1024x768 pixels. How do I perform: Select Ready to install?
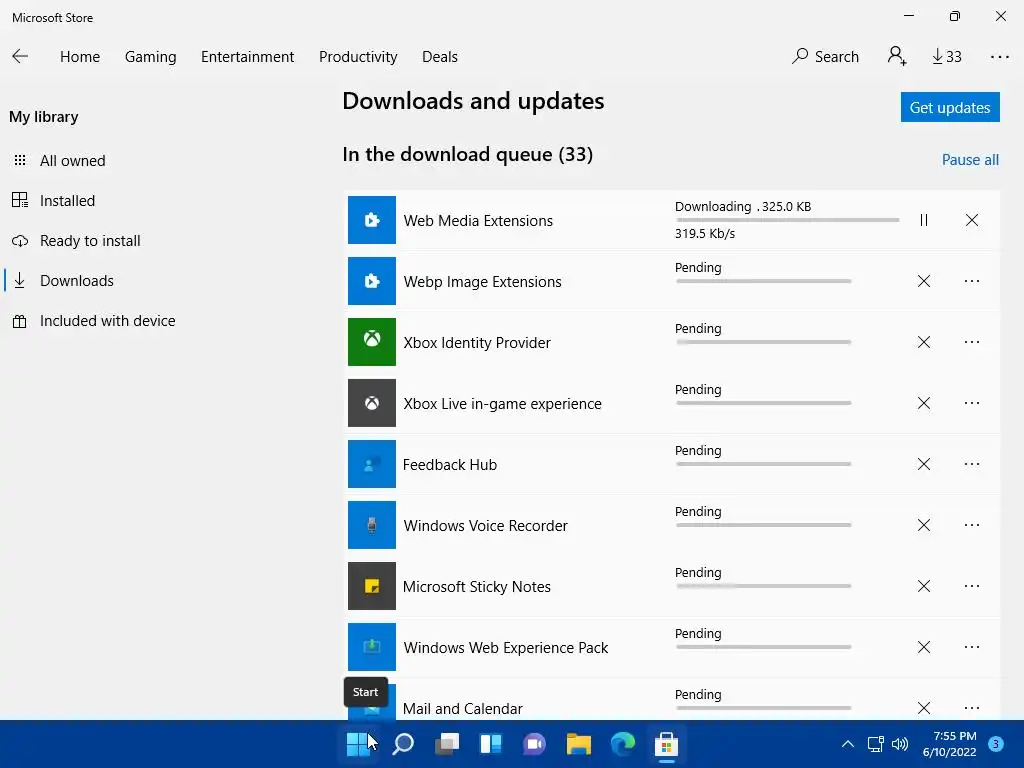90,241
